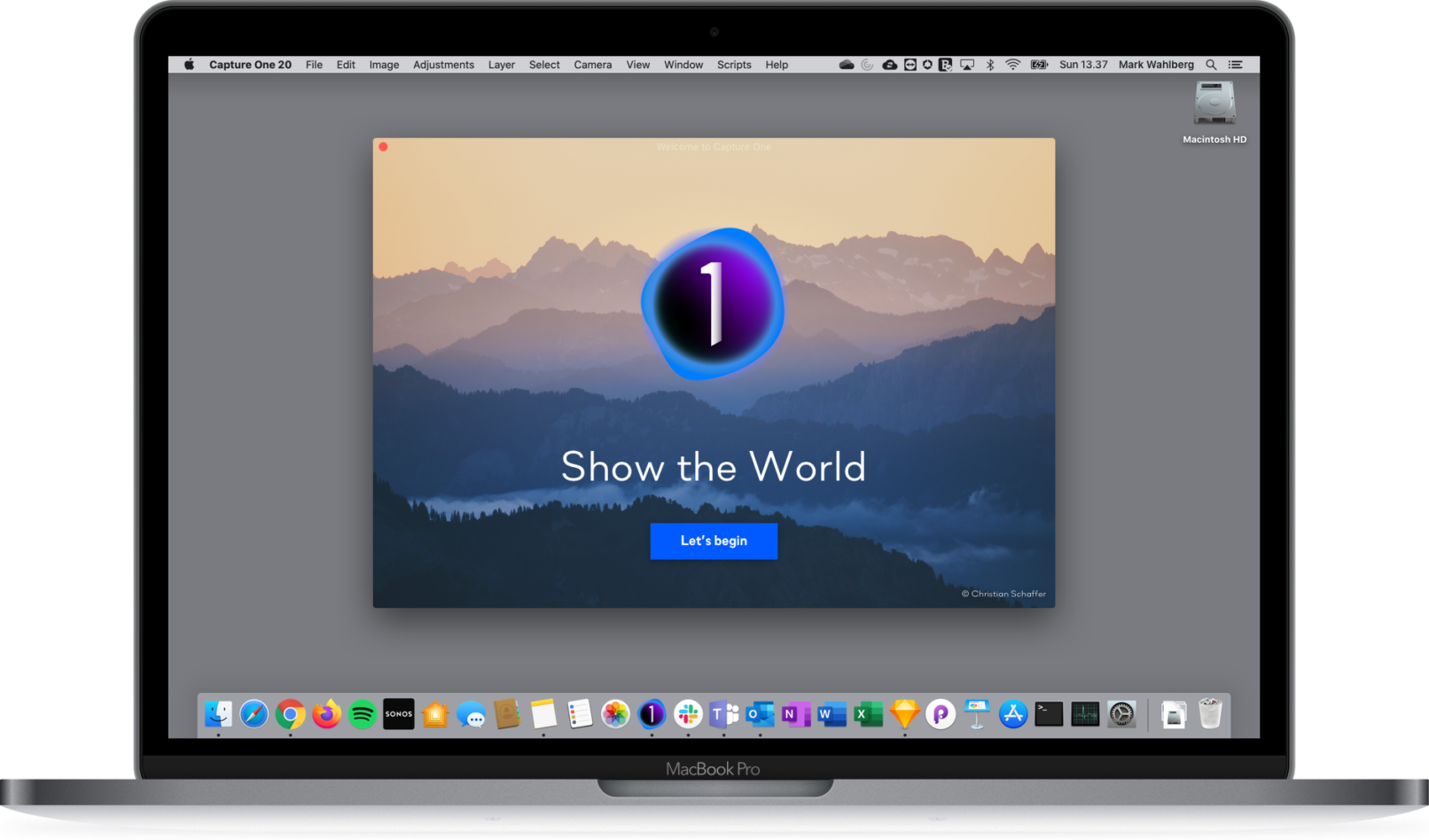The height and width of the screenshot is (840, 1429).
Task: Open Outlook from the Dock
Action: (760, 714)
